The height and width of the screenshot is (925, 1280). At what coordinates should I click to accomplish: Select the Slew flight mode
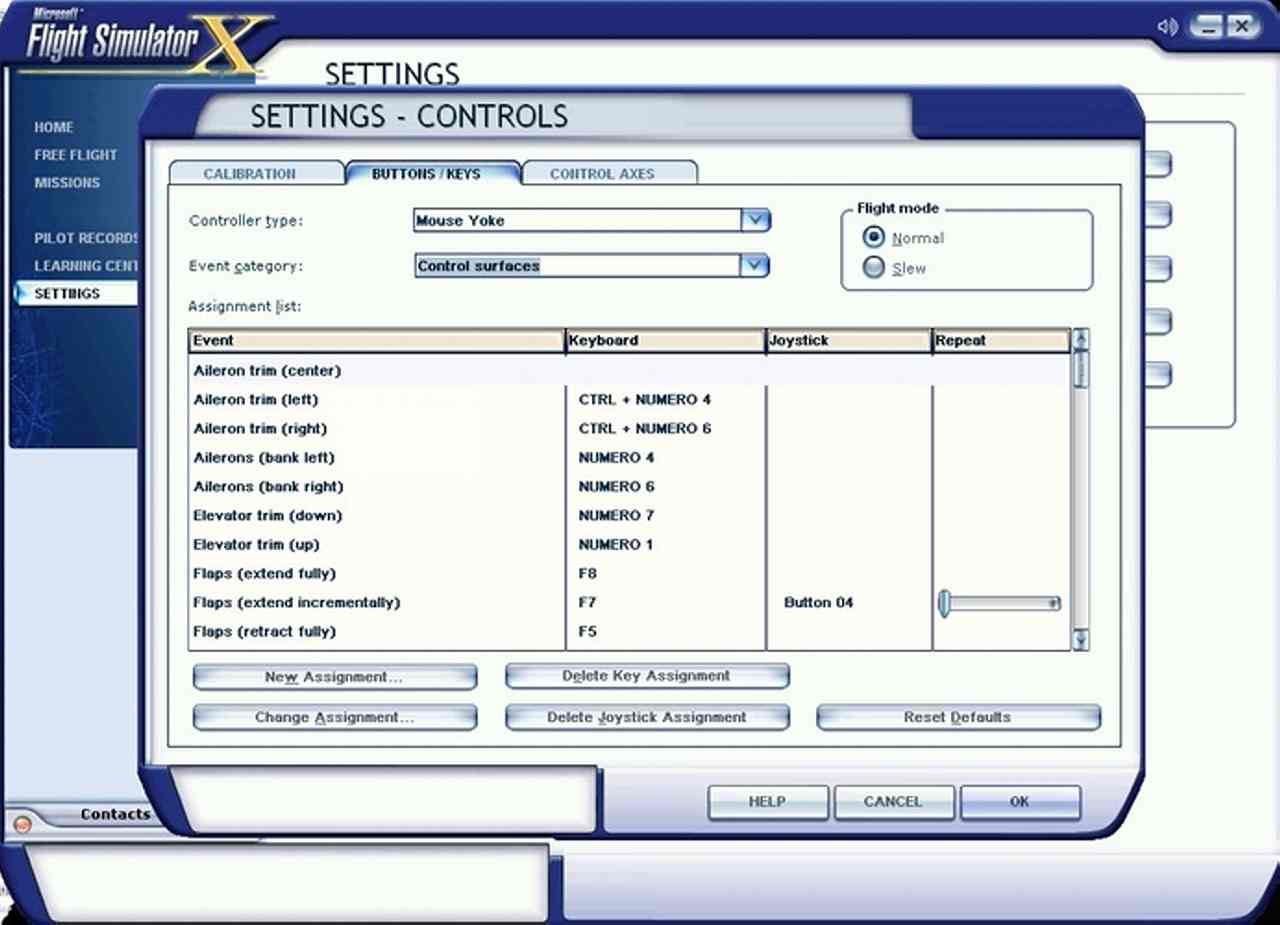(874, 268)
